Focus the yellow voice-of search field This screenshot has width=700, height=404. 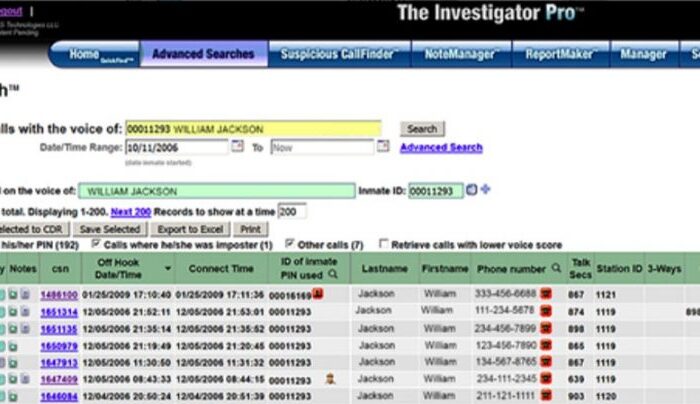pyautogui.click(x=253, y=129)
